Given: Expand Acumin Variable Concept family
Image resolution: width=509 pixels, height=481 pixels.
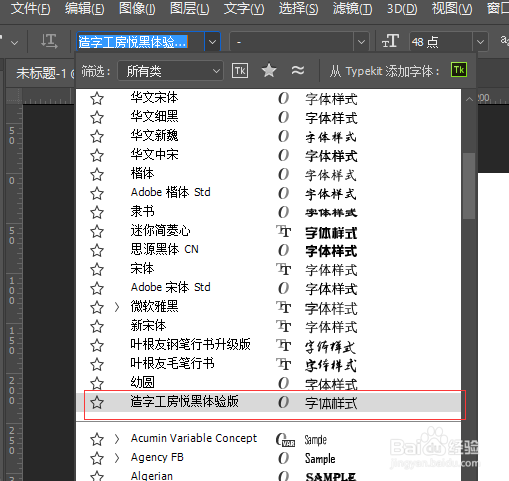Looking at the screenshot, I should click(x=117, y=439).
